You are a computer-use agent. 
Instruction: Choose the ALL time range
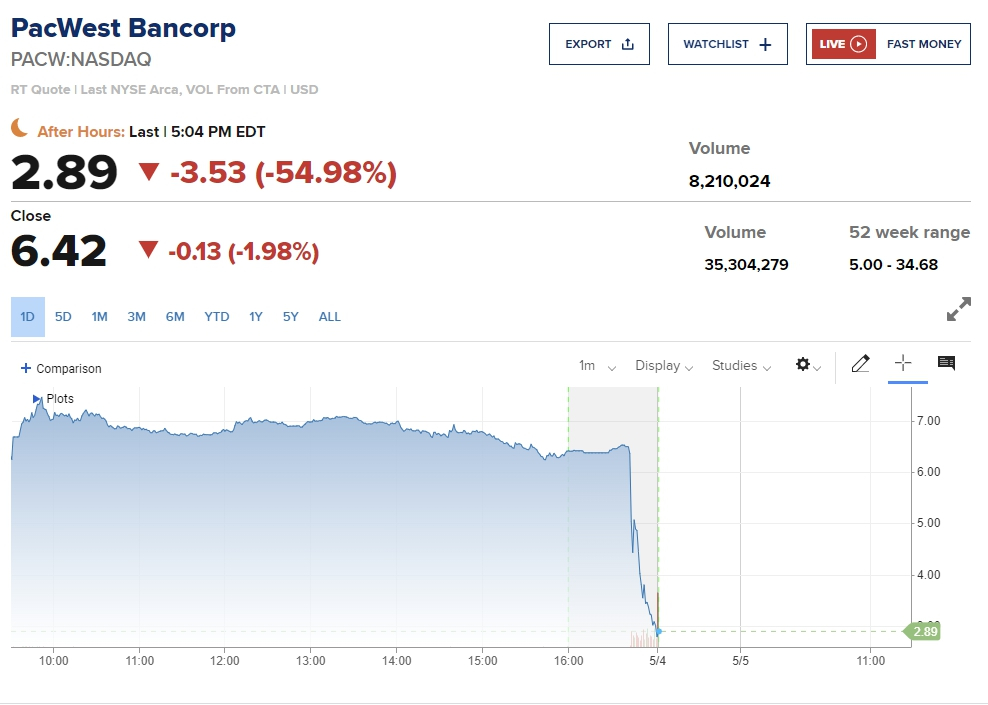(330, 317)
